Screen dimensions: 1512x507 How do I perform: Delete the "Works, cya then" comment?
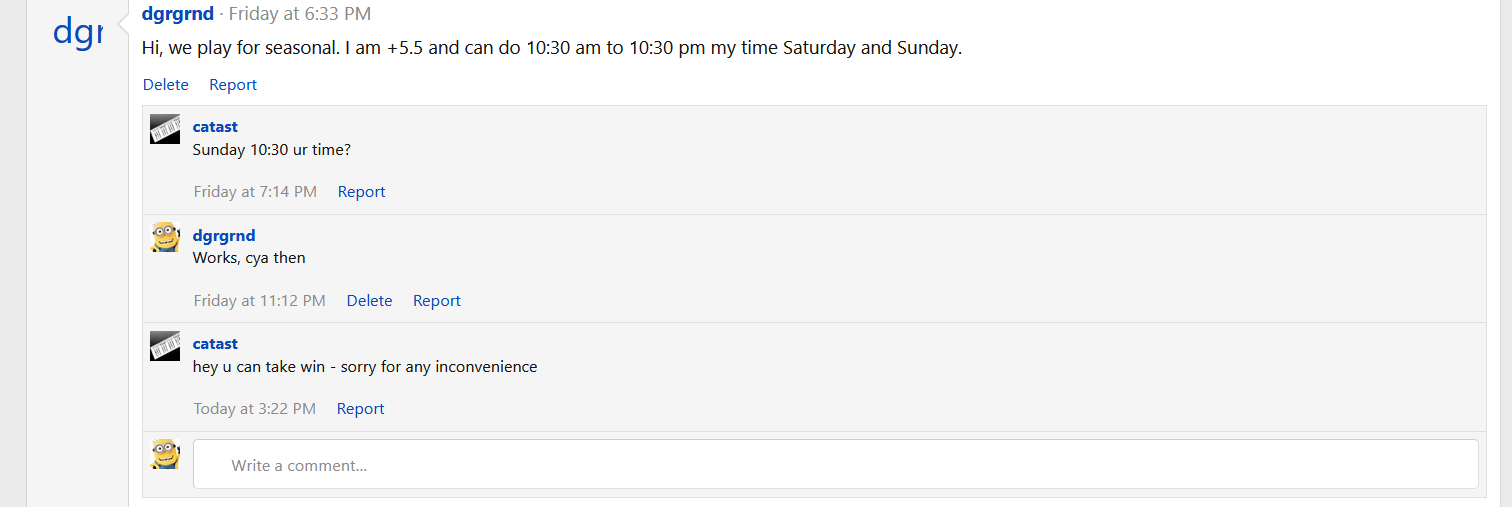pyautogui.click(x=369, y=301)
